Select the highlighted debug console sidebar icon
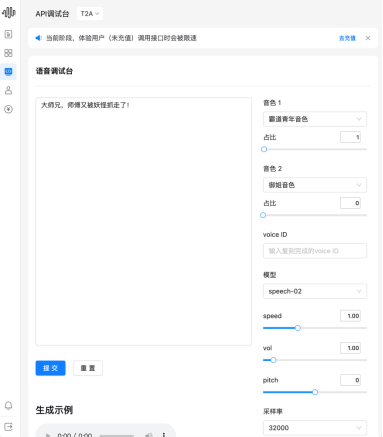The width and height of the screenshot is (383, 437). [x=8, y=71]
